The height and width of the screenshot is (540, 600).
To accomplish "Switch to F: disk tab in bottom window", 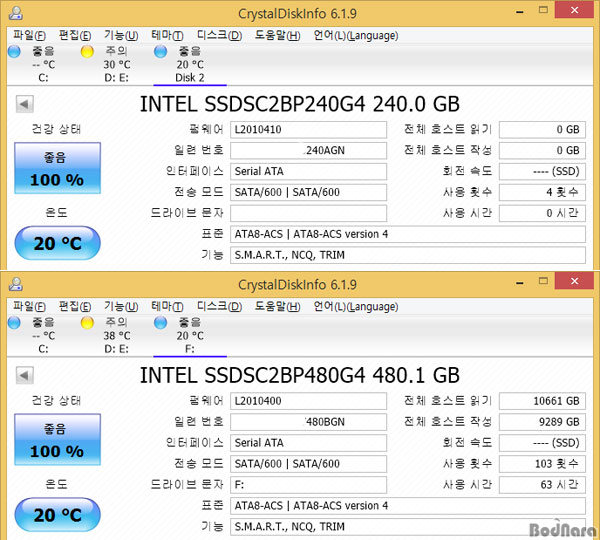I will point(190,336).
